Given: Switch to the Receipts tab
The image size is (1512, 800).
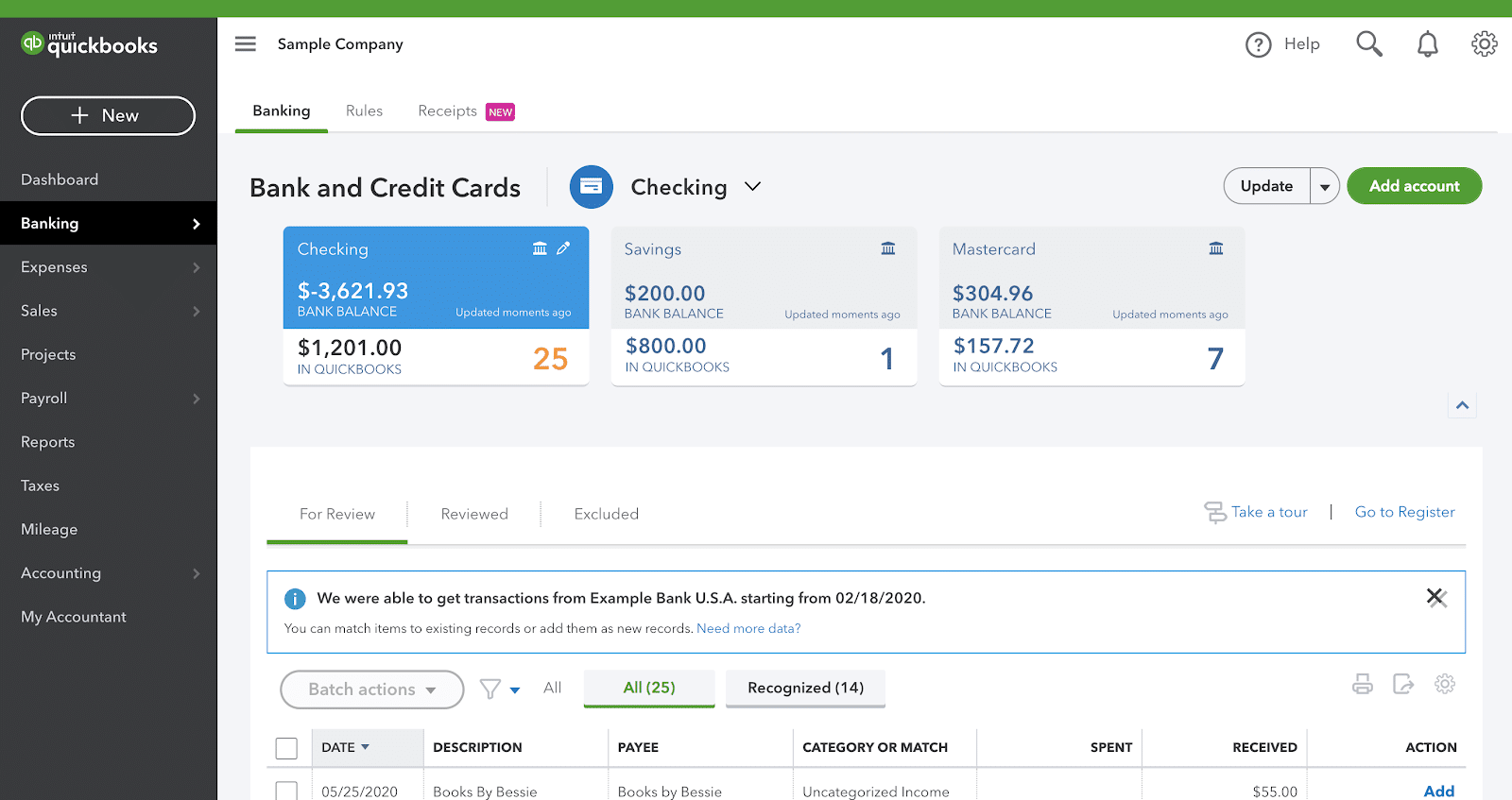Looking at the screenshot, I should [466, 111].
